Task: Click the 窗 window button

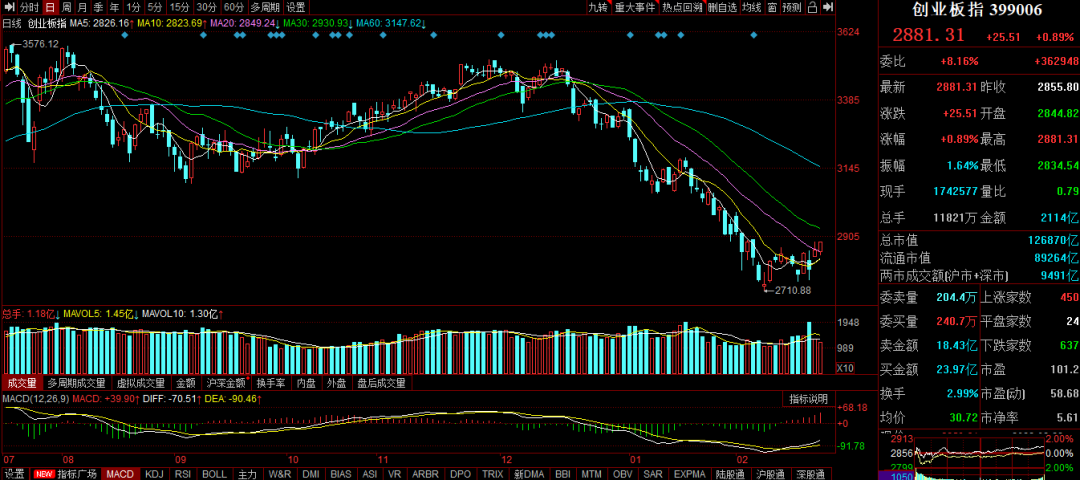Action: point(772,8)
